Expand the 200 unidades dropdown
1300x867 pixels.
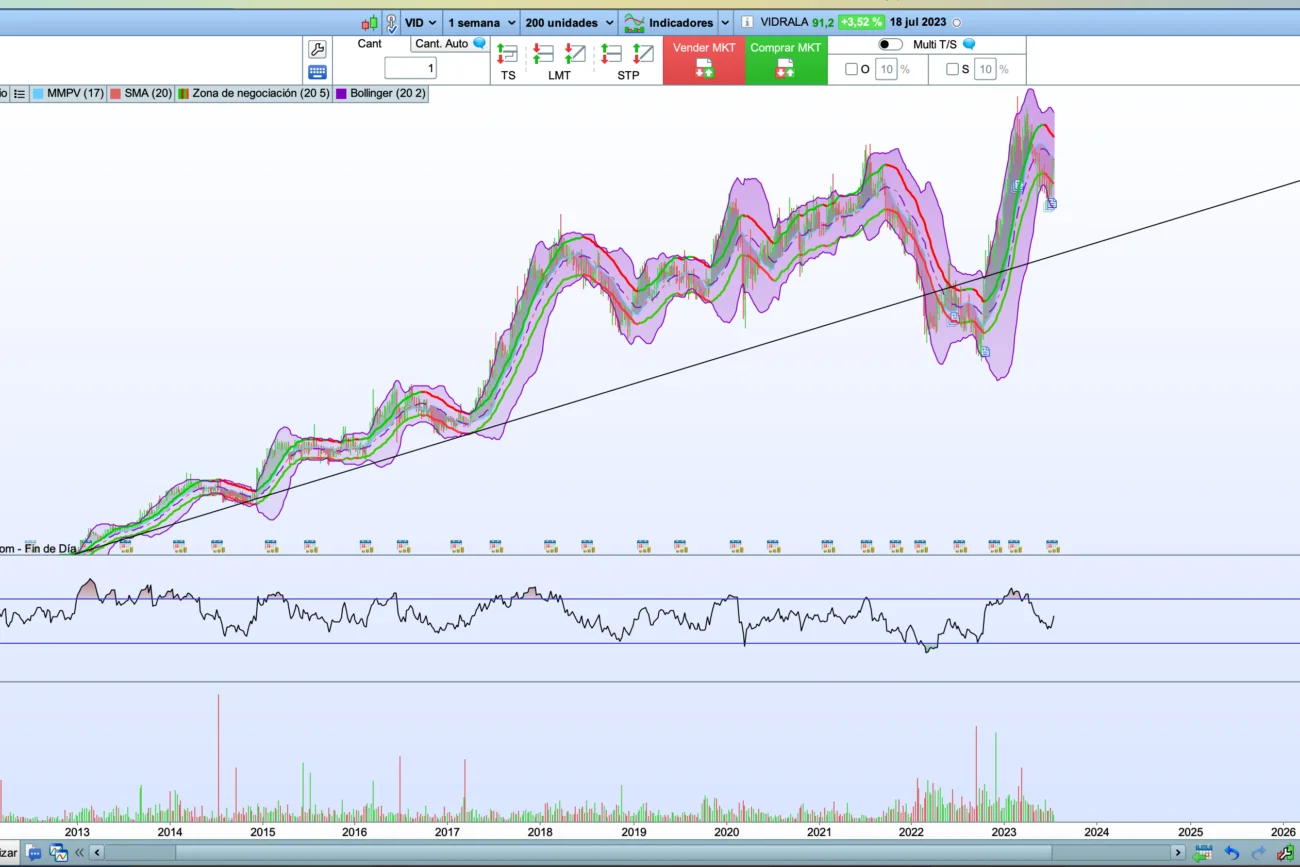(x=569, y=22)
